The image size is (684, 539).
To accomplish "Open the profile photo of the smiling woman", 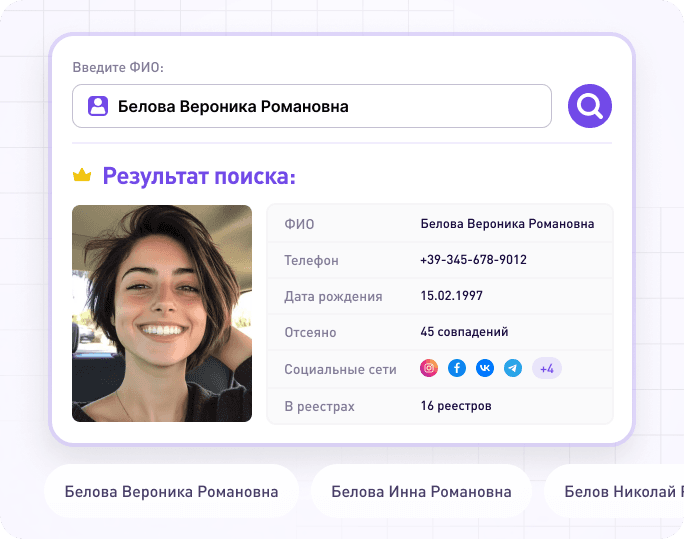I will click(x=162, y=313).
